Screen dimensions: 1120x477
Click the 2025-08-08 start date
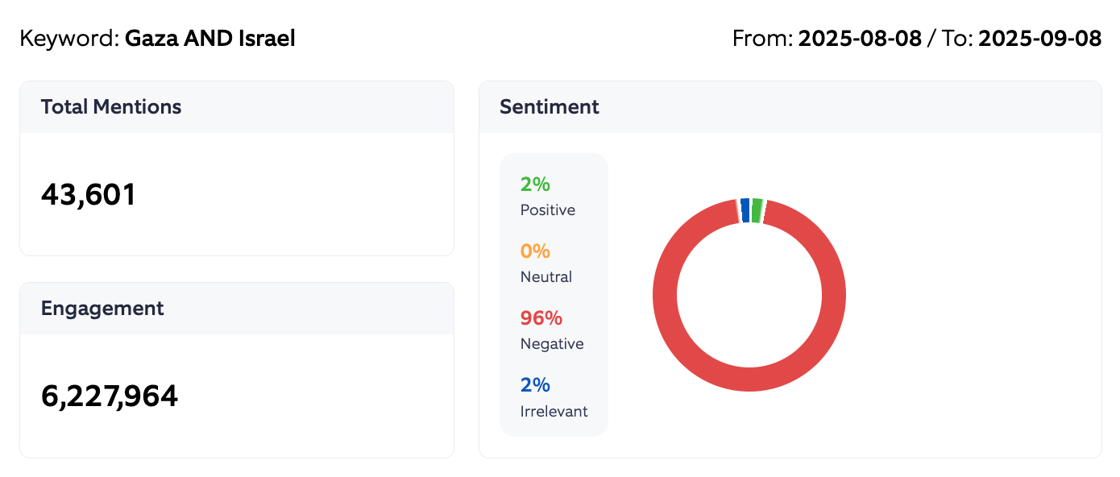click(x=859, y=39)
